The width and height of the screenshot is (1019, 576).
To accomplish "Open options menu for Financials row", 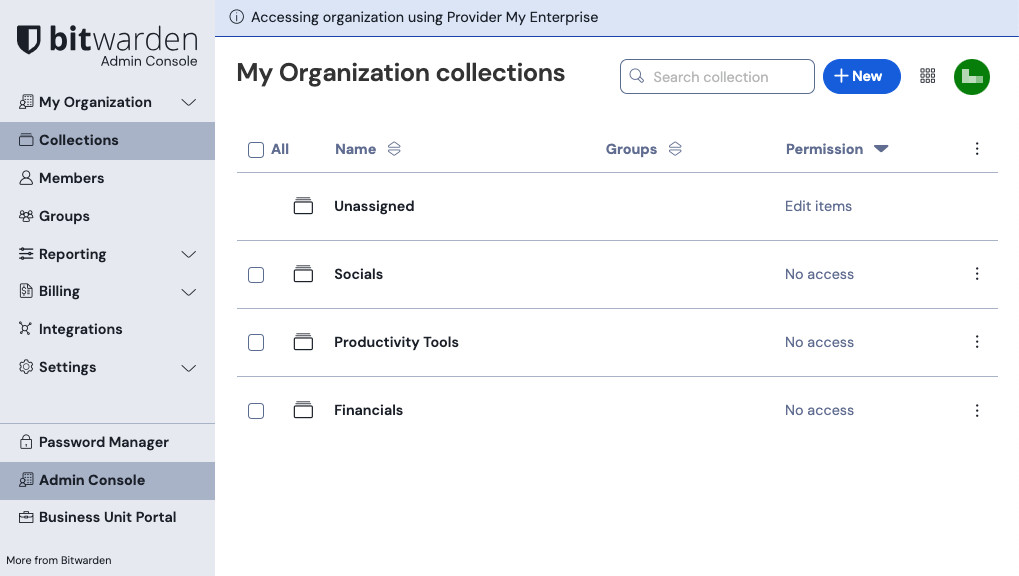I will 976,410.
